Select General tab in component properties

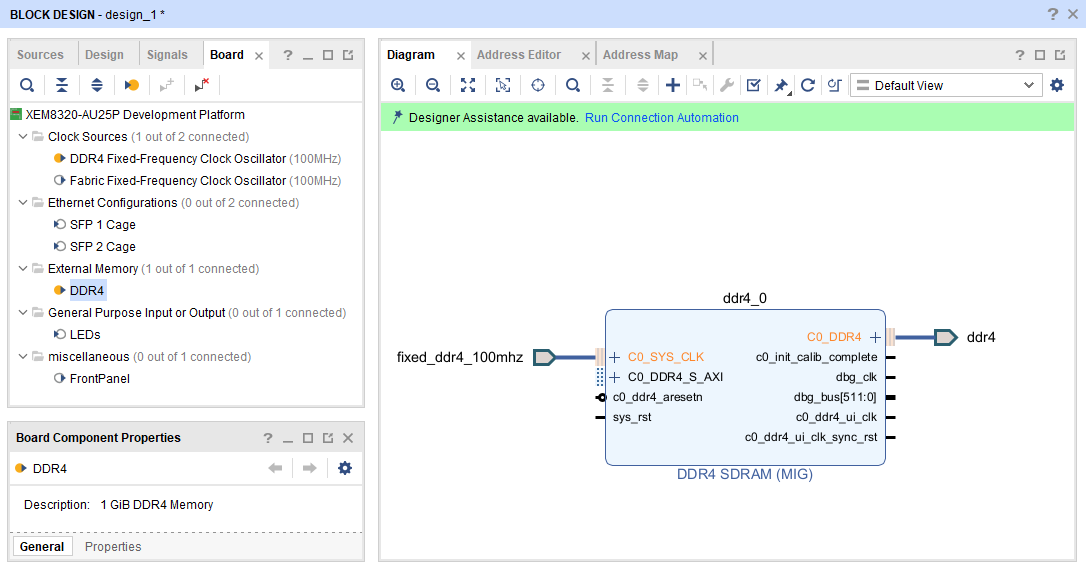(x=42, y=547)
